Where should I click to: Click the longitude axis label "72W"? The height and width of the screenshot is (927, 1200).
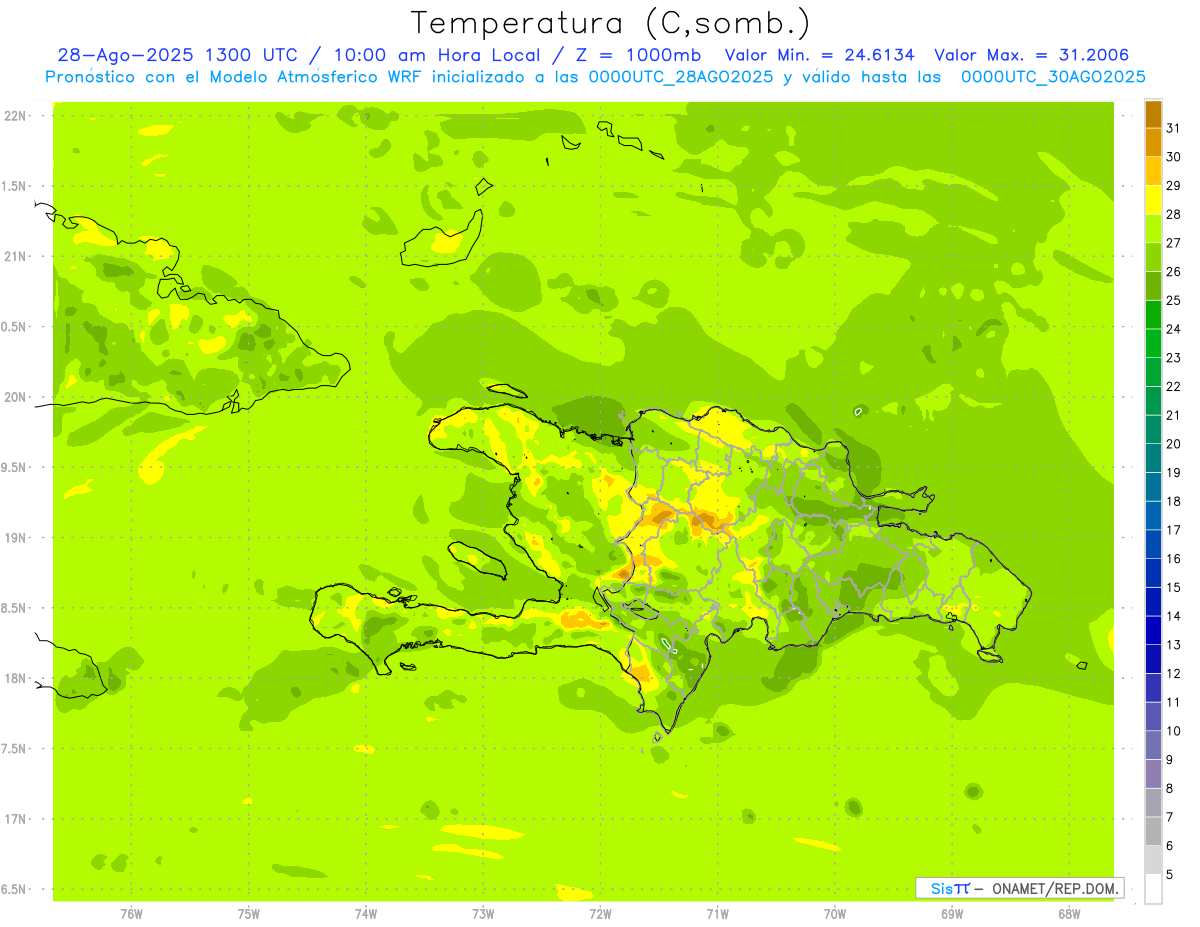[x=600, y=914]
